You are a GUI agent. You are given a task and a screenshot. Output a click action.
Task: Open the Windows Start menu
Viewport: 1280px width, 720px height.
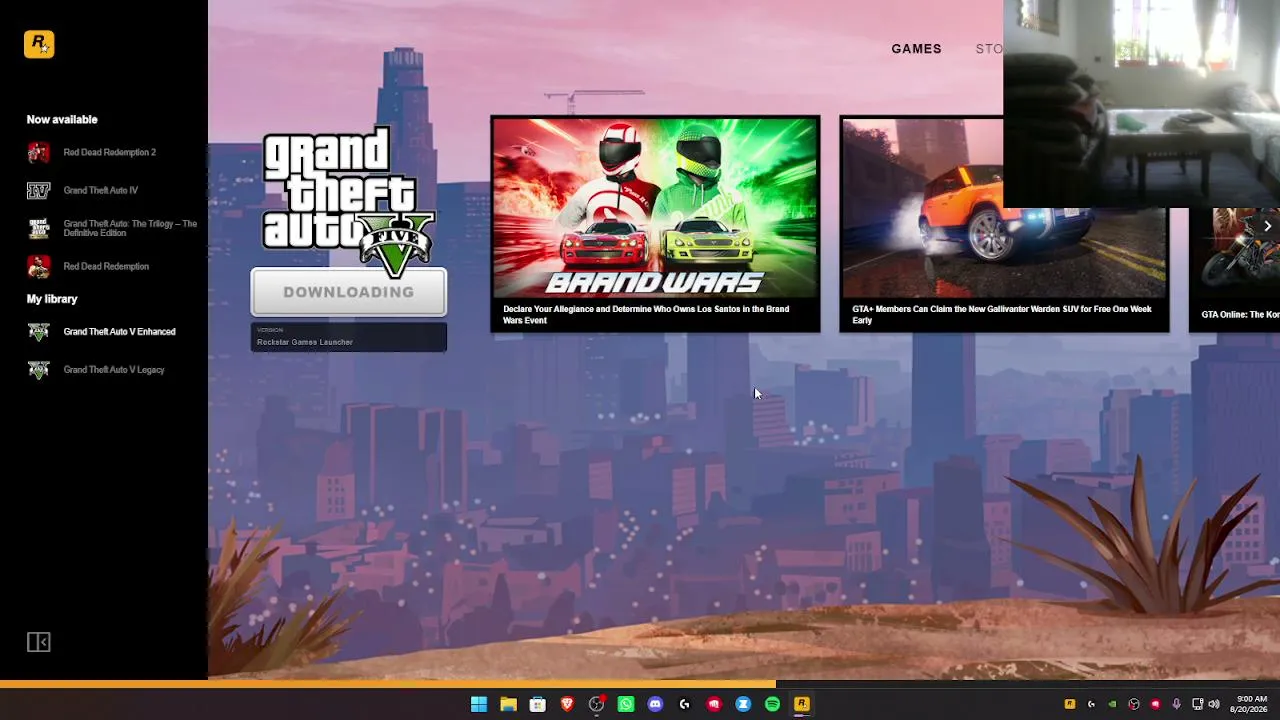[x=479, y=704]
